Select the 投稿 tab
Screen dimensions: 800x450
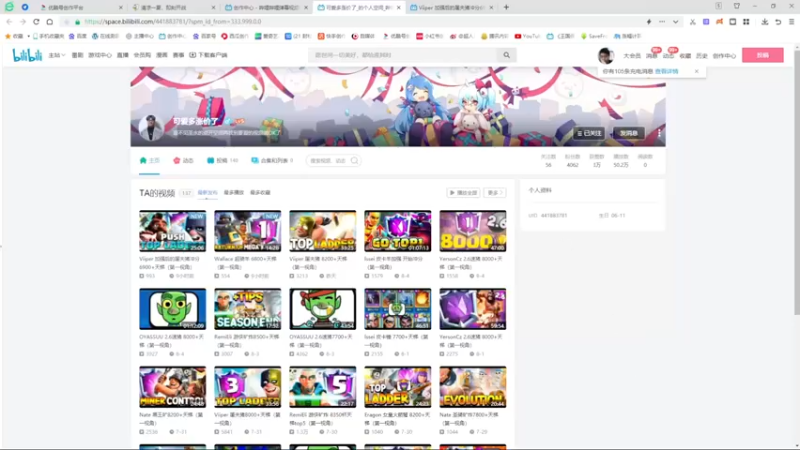click(x=222, y=160)
